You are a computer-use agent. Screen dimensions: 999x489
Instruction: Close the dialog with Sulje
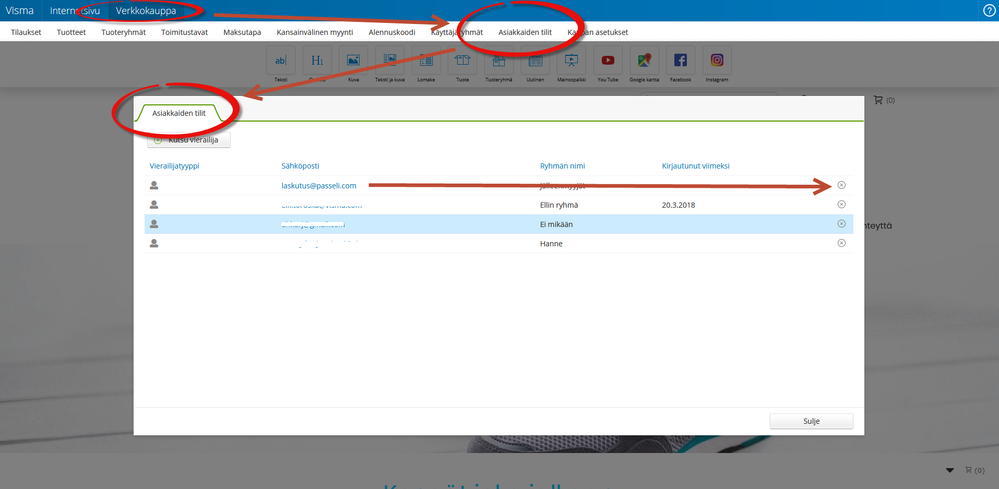pos(811,422)
